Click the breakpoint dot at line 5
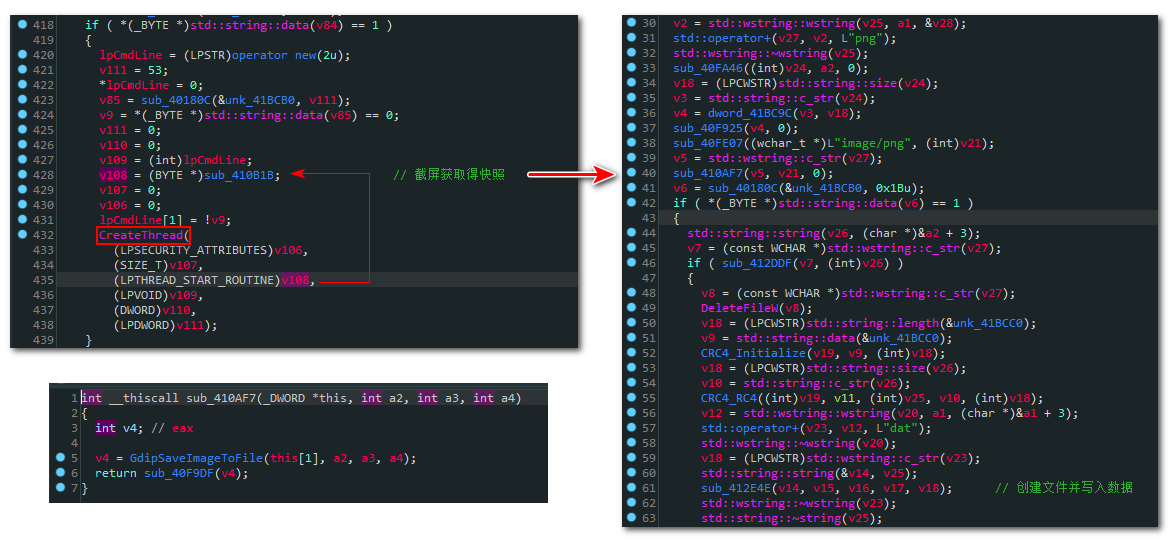Screen dimensions: 1170x540 62,458
